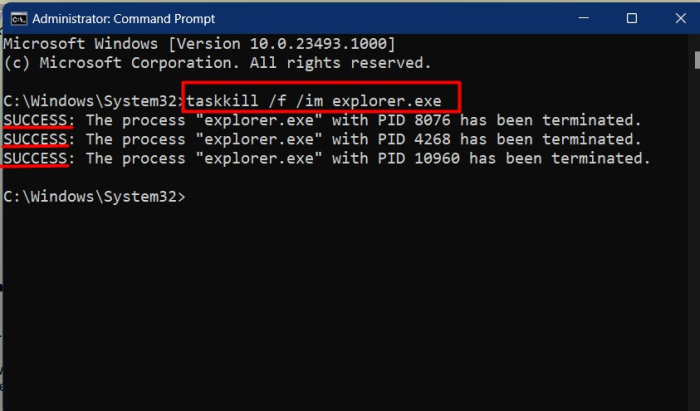Click the Microsoft Windows version line

tap(200, 44)
